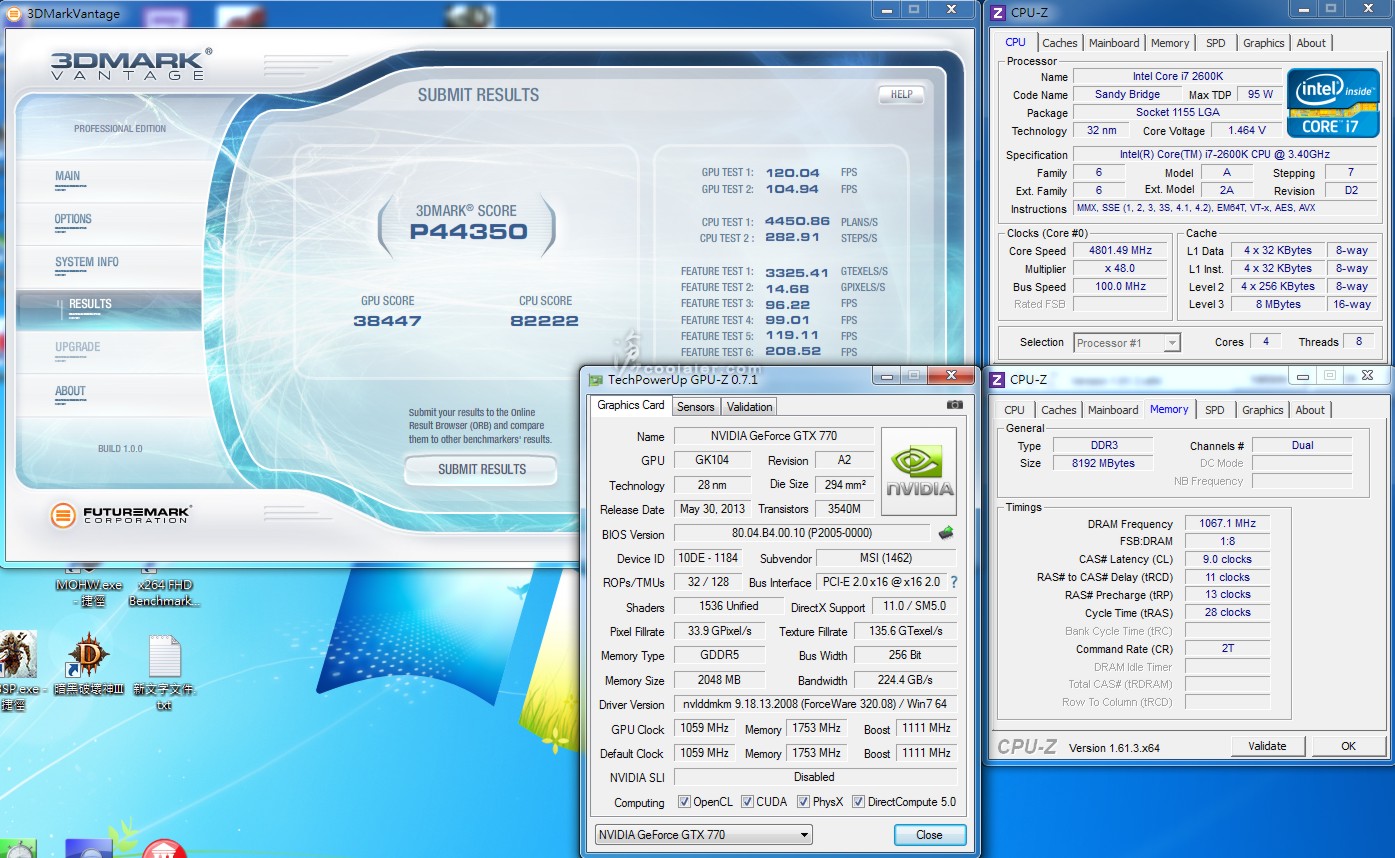The width and height of the screenshot is (1395, 858).
Task: Click the Intel Core i7 2600K name field
Action: [x=1177, y=77]
